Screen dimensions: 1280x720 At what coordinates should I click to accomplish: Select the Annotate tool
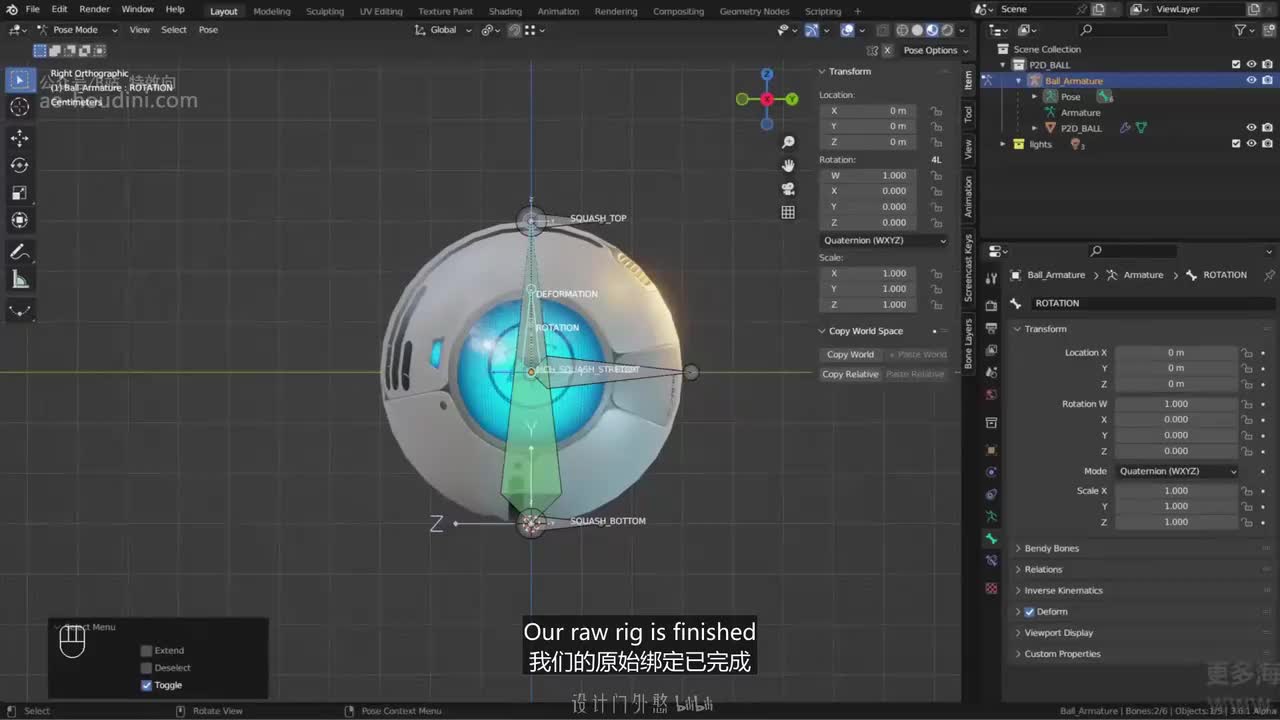coord(19,252)
